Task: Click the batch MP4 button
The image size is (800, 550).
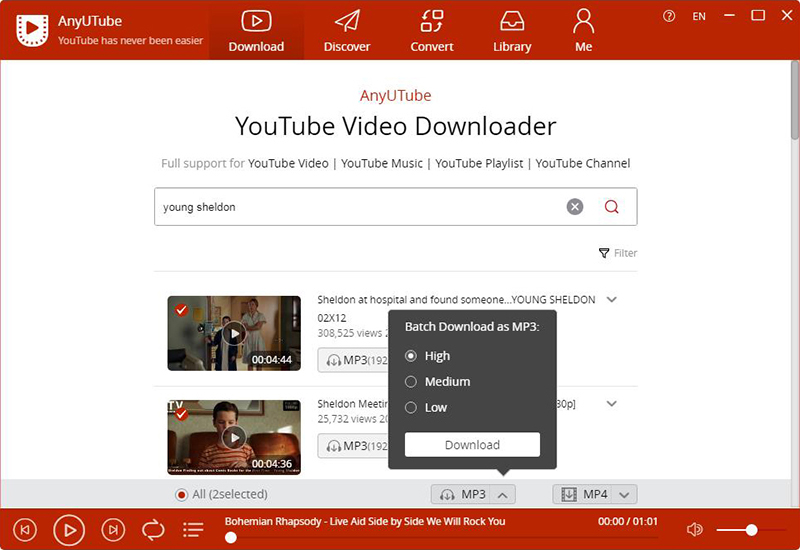Action: (582, 494)
